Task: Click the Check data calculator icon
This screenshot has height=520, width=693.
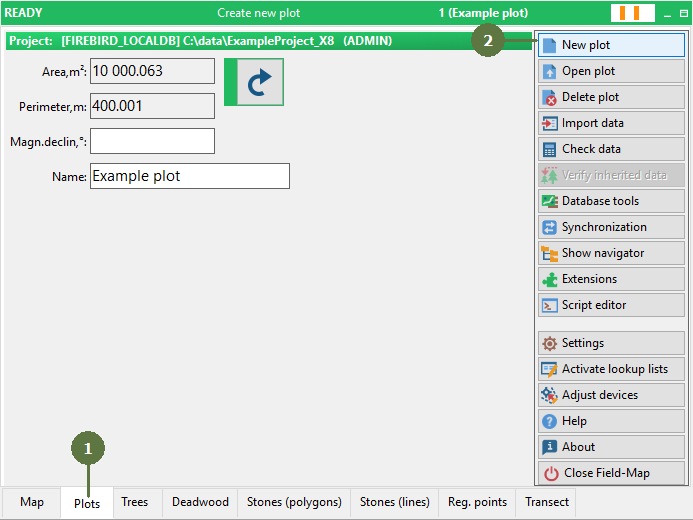Action: [549, 149]
